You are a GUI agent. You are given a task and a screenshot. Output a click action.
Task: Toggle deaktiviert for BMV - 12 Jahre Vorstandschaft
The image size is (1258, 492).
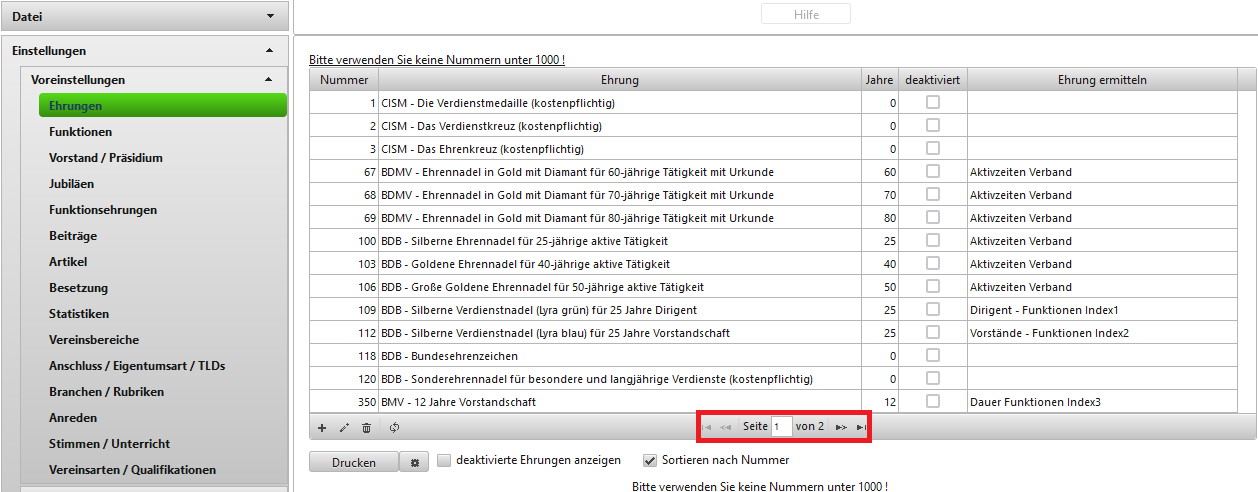click(x=932, y=401)
